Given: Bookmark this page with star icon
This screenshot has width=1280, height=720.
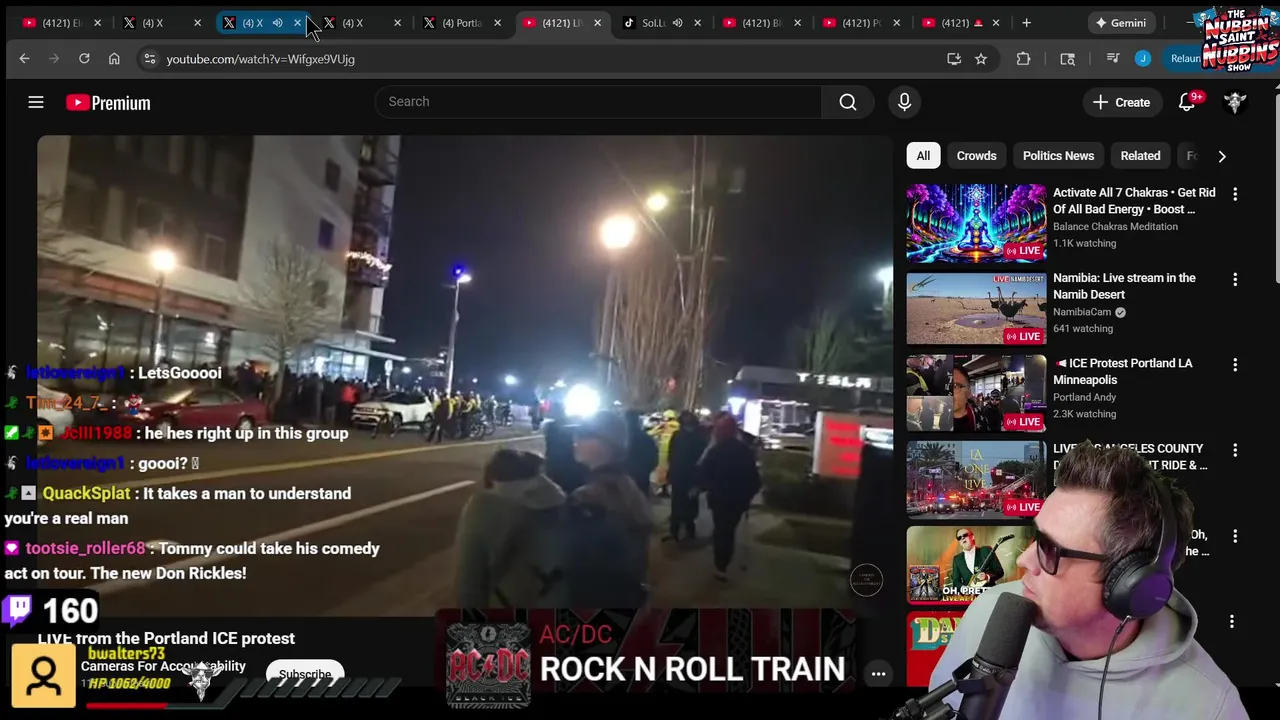Looking at the screenshot, I should coord(981,59).
